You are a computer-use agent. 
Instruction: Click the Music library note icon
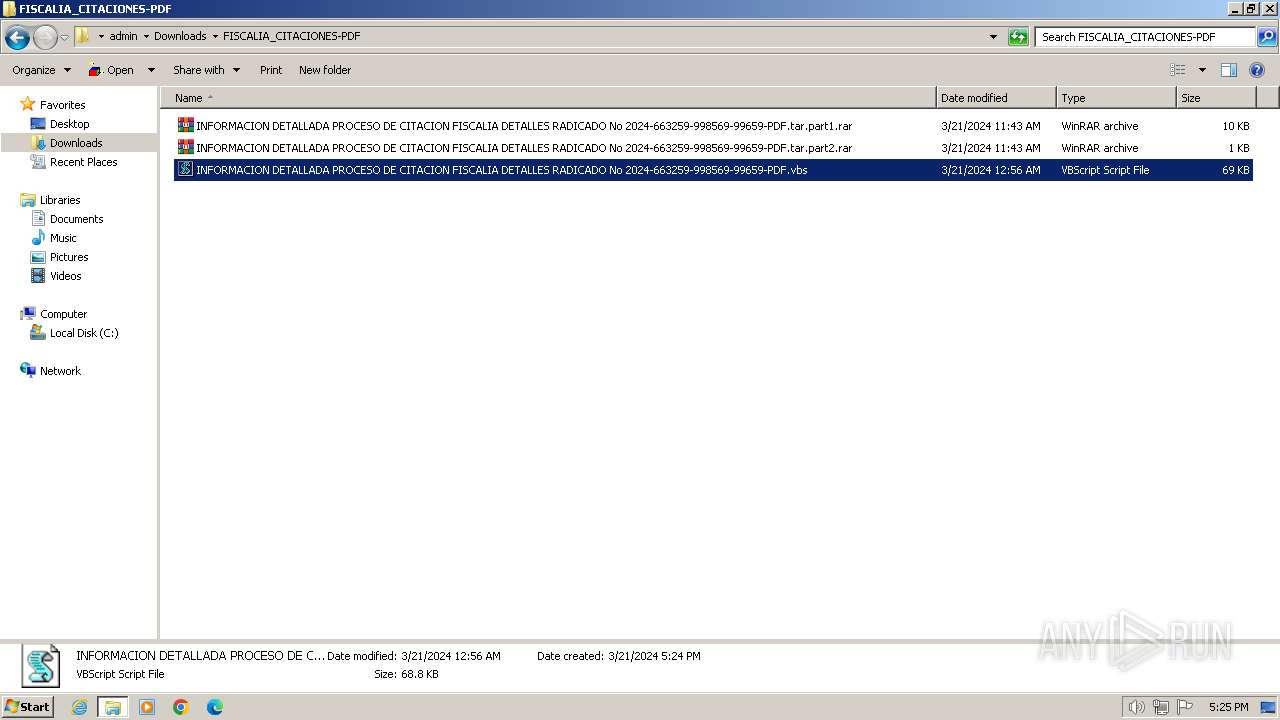click(38, 238)
